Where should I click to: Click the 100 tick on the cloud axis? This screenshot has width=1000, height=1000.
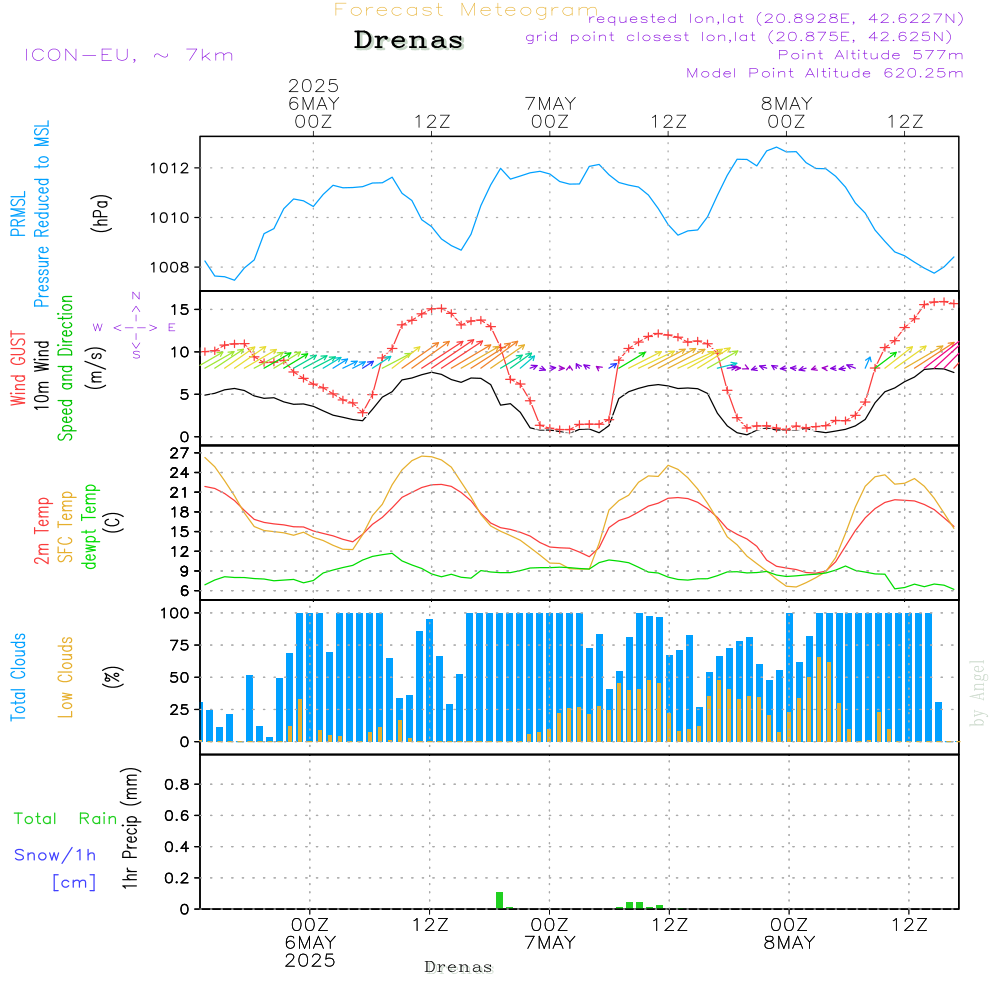pyautogui.click(x=175, y=614)
